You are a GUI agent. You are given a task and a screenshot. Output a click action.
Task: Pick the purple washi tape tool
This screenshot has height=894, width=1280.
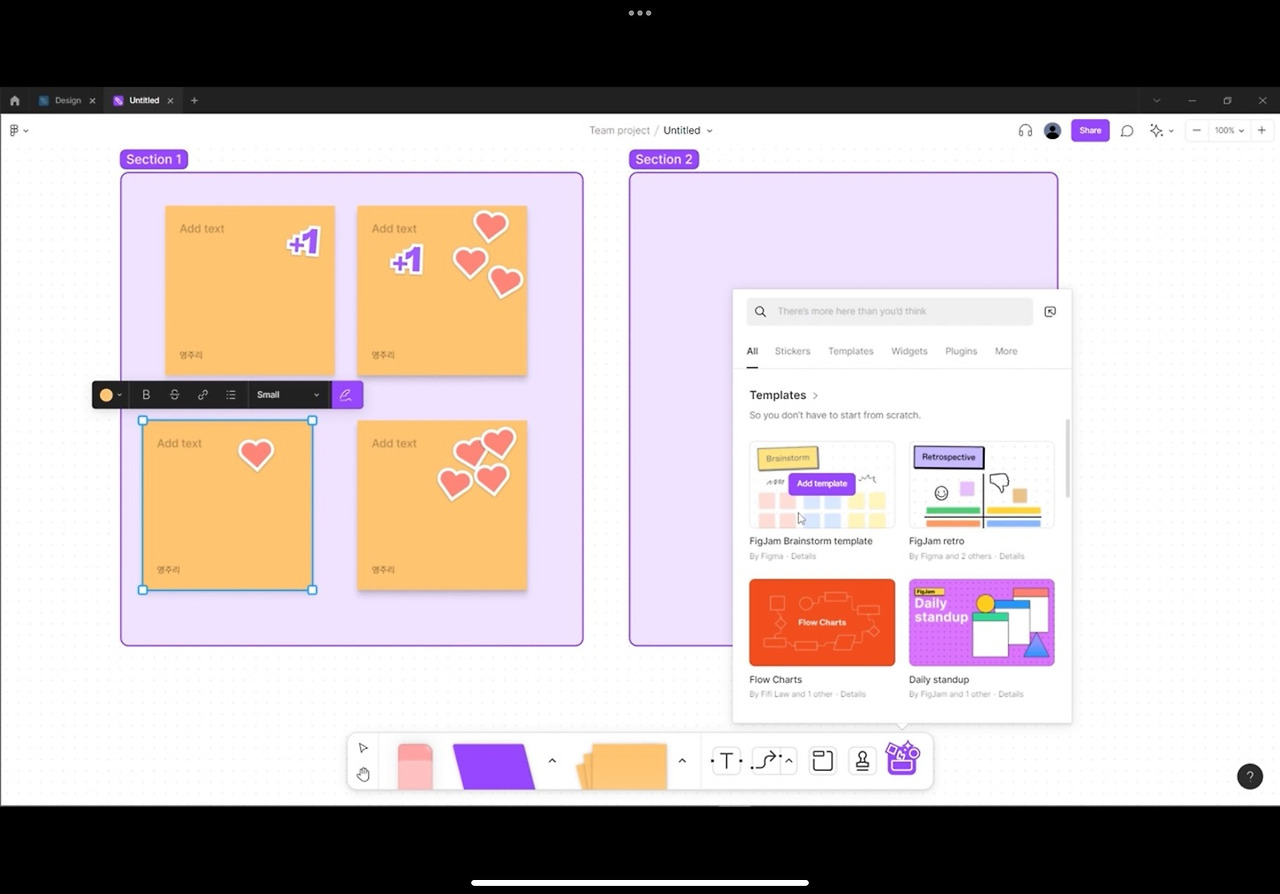point(493,767)
